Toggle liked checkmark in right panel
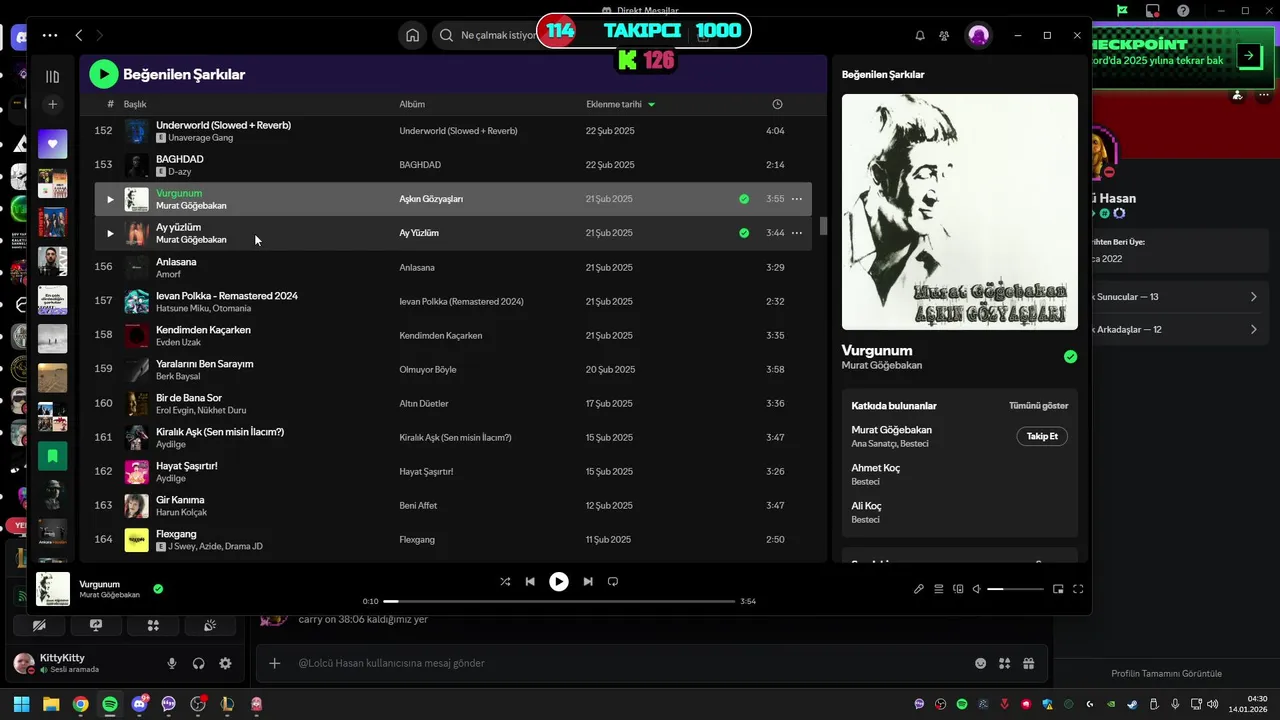This screenshot has height=720, width=1280. tap(1070, 357)
